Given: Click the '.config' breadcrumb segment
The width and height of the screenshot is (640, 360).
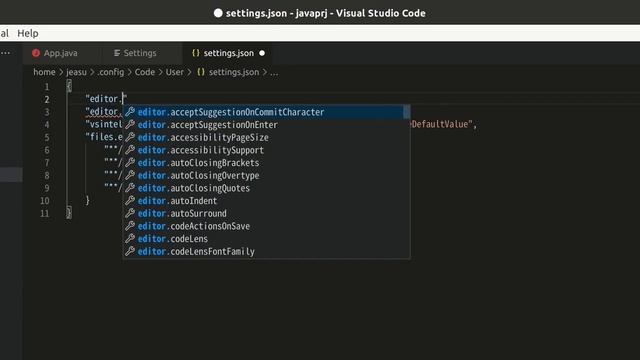Looking at the screenshot, I should (x=111, y=72).
